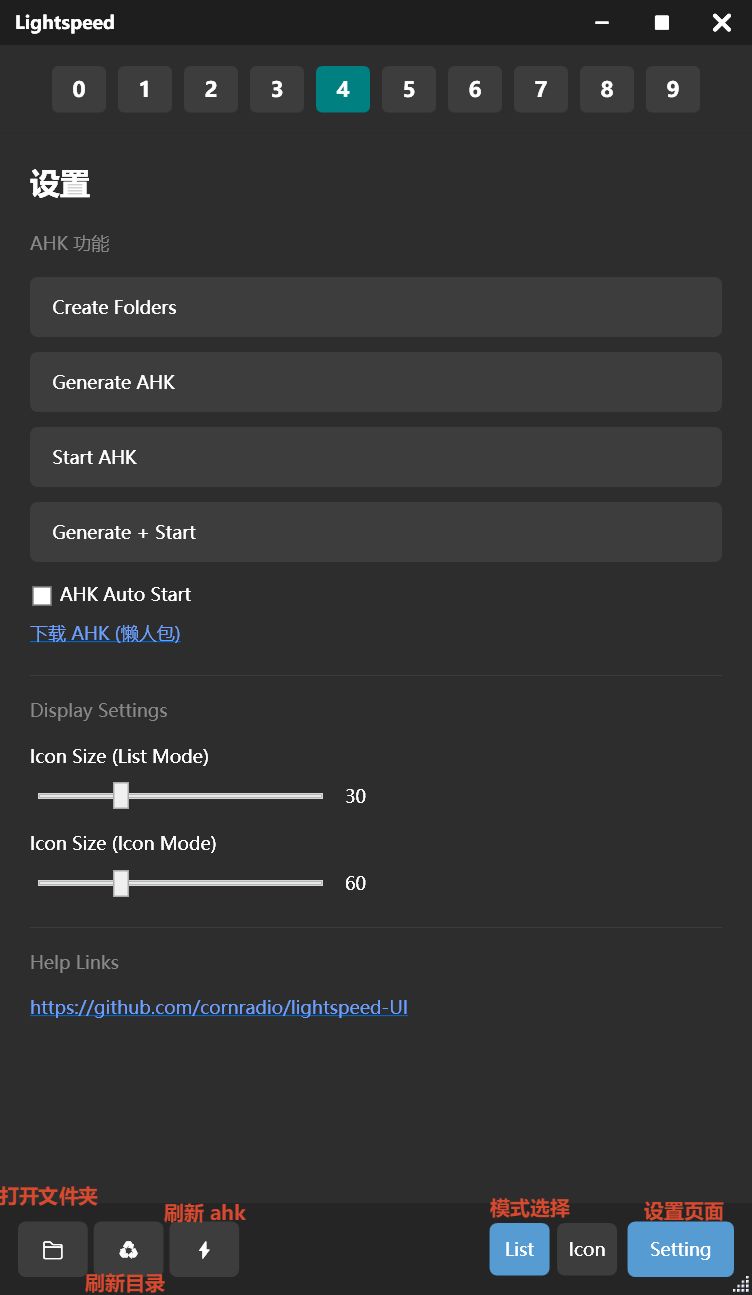
Task: Refresh AHK using the lightning bolt icon
Action: pyautogui.click(x=204, y=1249)
